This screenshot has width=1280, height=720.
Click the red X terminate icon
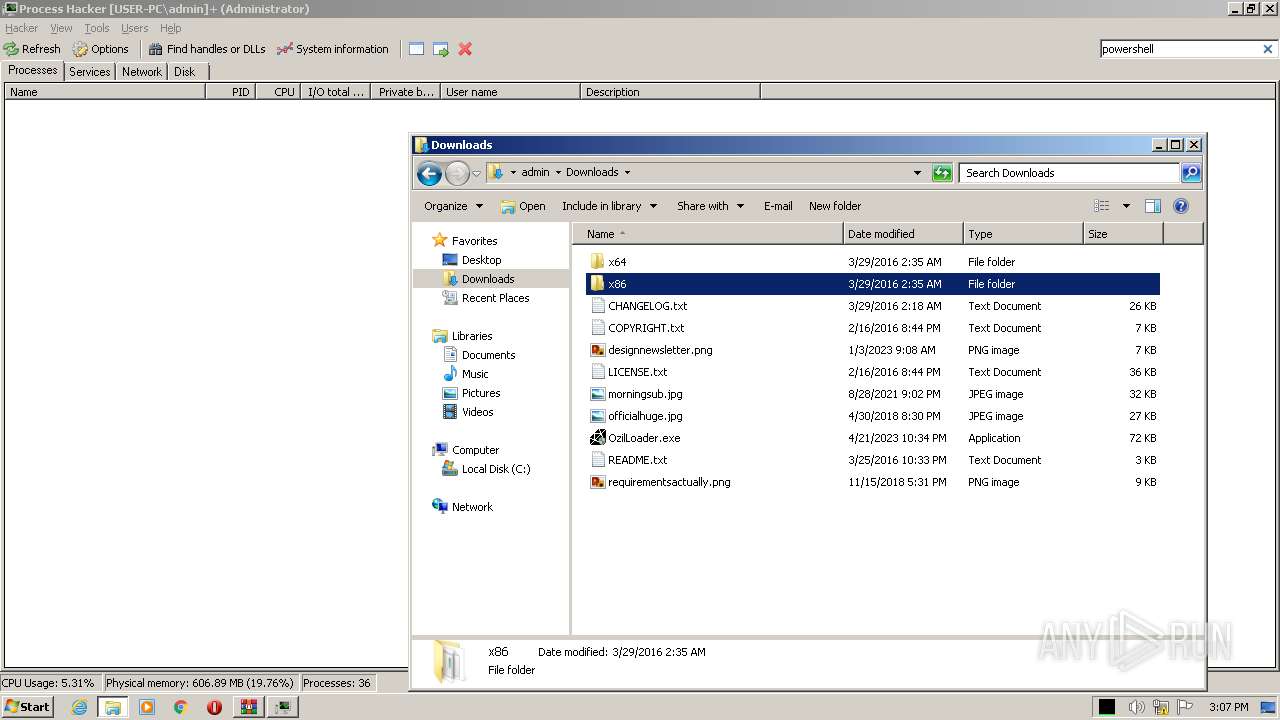(x=465, y=49)
